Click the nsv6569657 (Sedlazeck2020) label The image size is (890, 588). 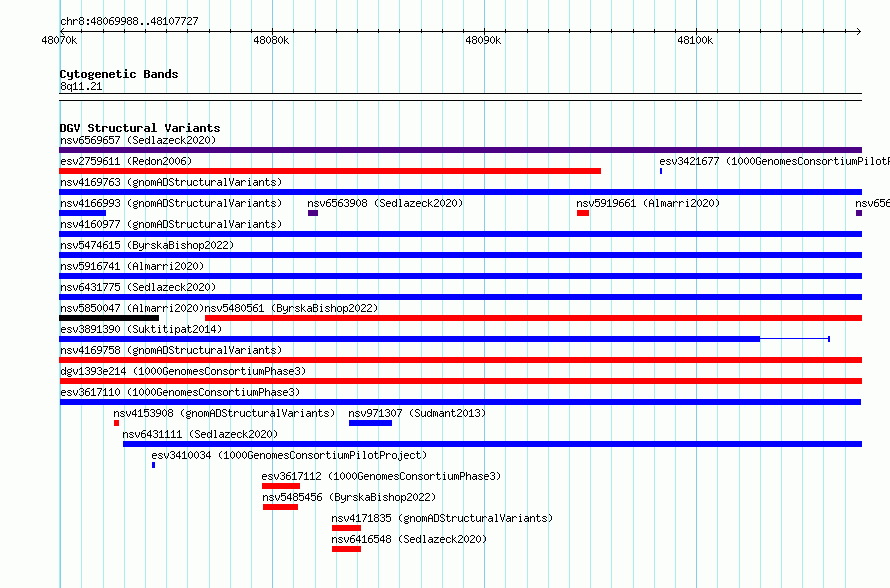click(138, 140)
